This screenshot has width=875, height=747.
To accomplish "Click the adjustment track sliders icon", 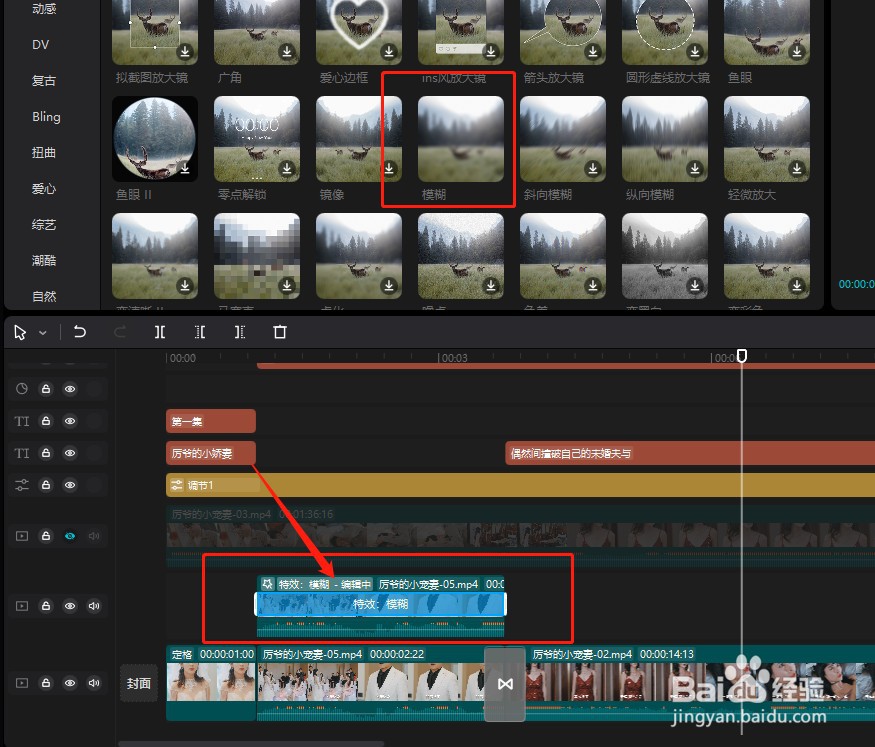I will click(22, 485).
